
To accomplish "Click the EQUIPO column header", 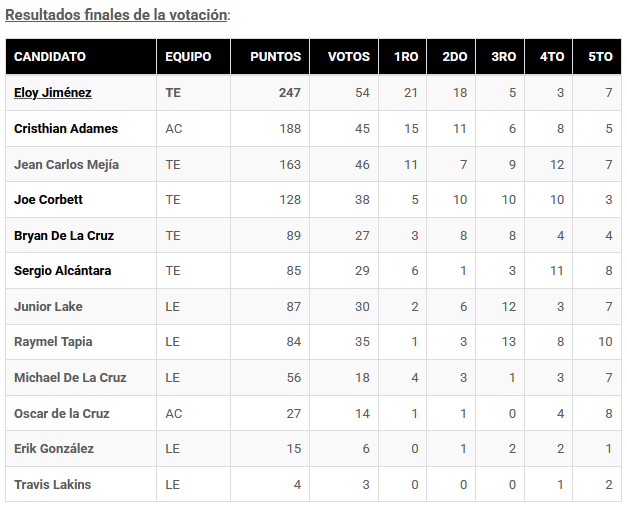I will click(x=188, y=57).
